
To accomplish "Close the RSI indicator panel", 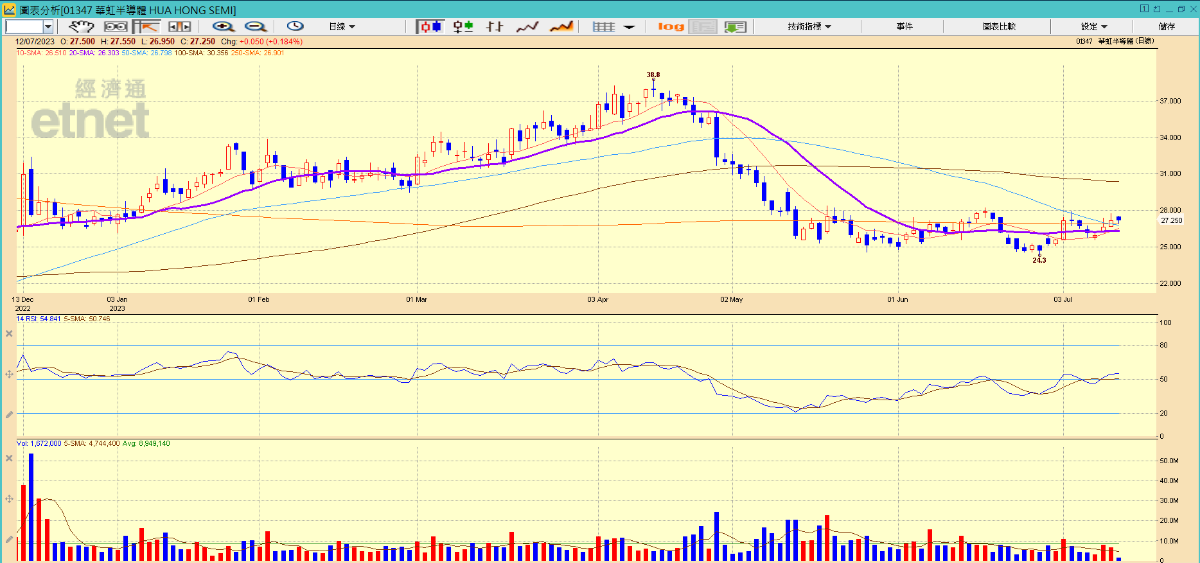I will point(9,332).
